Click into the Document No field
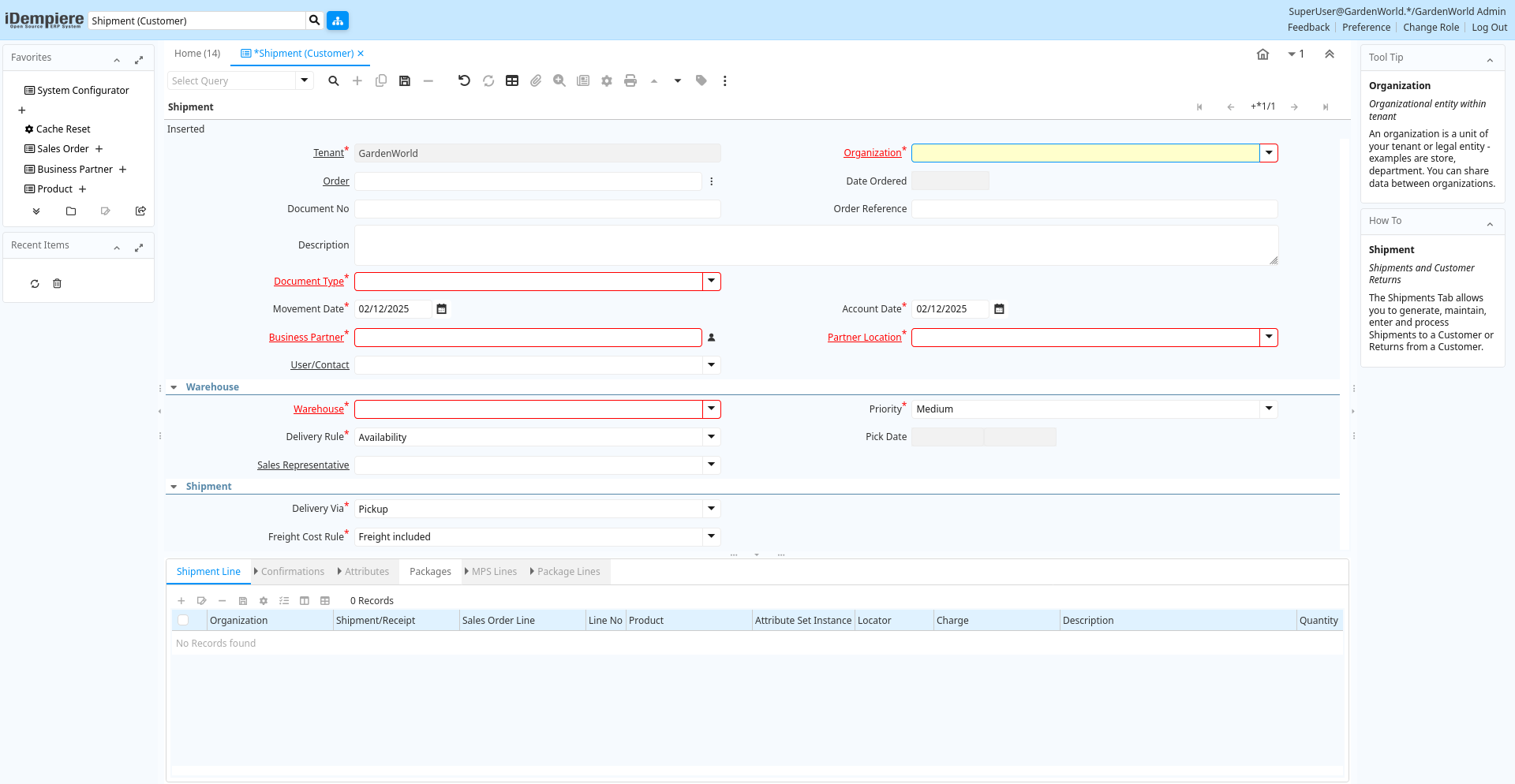The height and width of the screenshot is (784, 1515). click(537, 209)
